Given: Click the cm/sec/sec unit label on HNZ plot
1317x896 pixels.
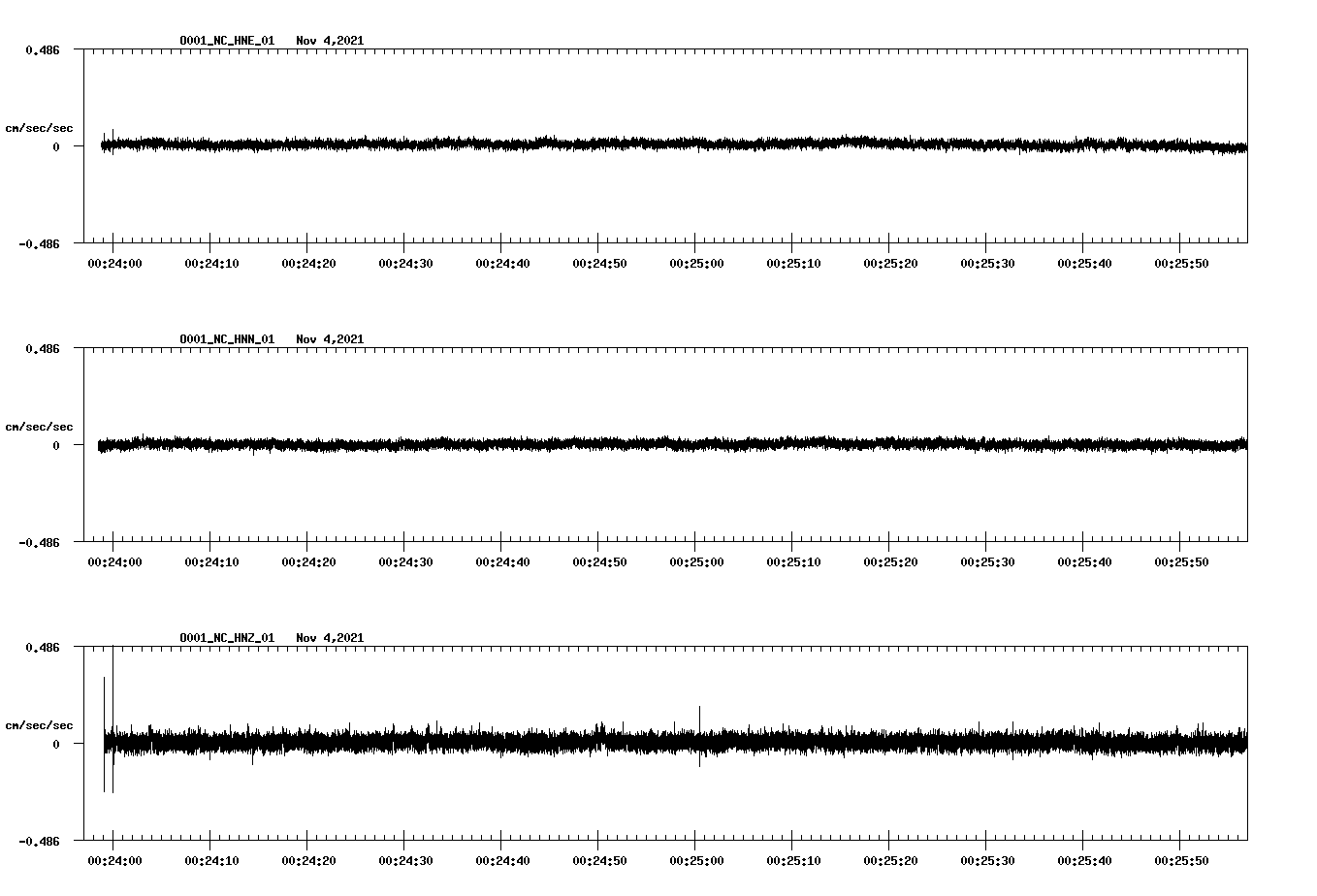Looking at the screenshot, I should tap(39, 725).
